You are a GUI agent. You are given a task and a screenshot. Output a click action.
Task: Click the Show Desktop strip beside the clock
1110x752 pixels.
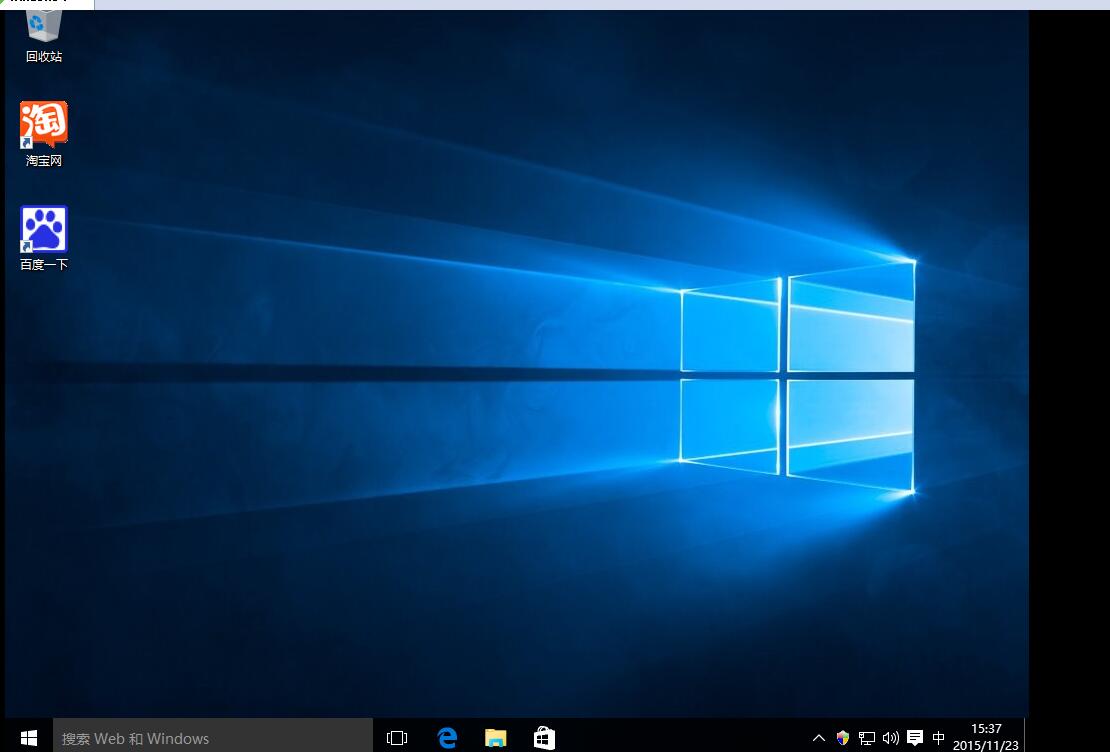point(1025,737)
